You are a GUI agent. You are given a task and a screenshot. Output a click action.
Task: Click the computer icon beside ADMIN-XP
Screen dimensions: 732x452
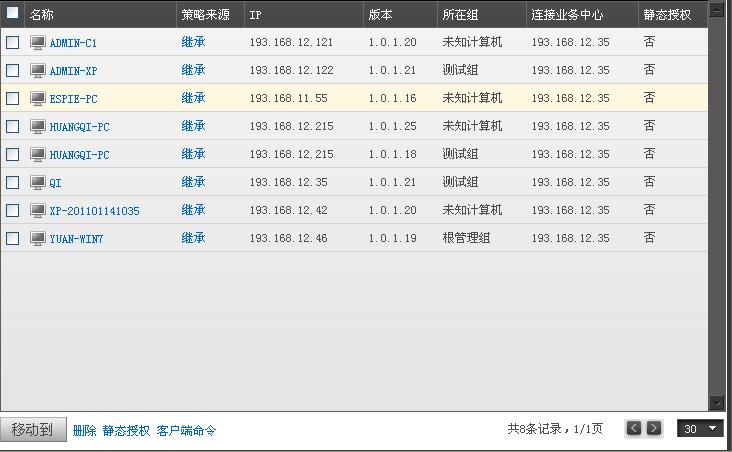(38, 71)
